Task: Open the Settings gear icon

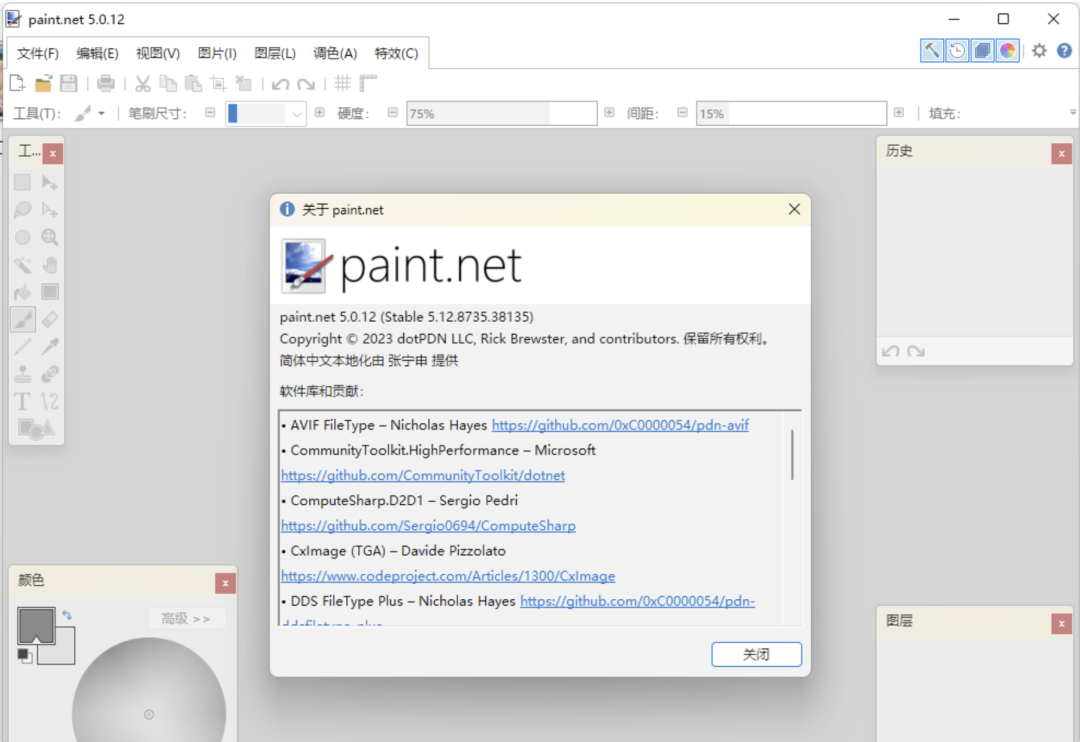Action: coord(1039,50)
